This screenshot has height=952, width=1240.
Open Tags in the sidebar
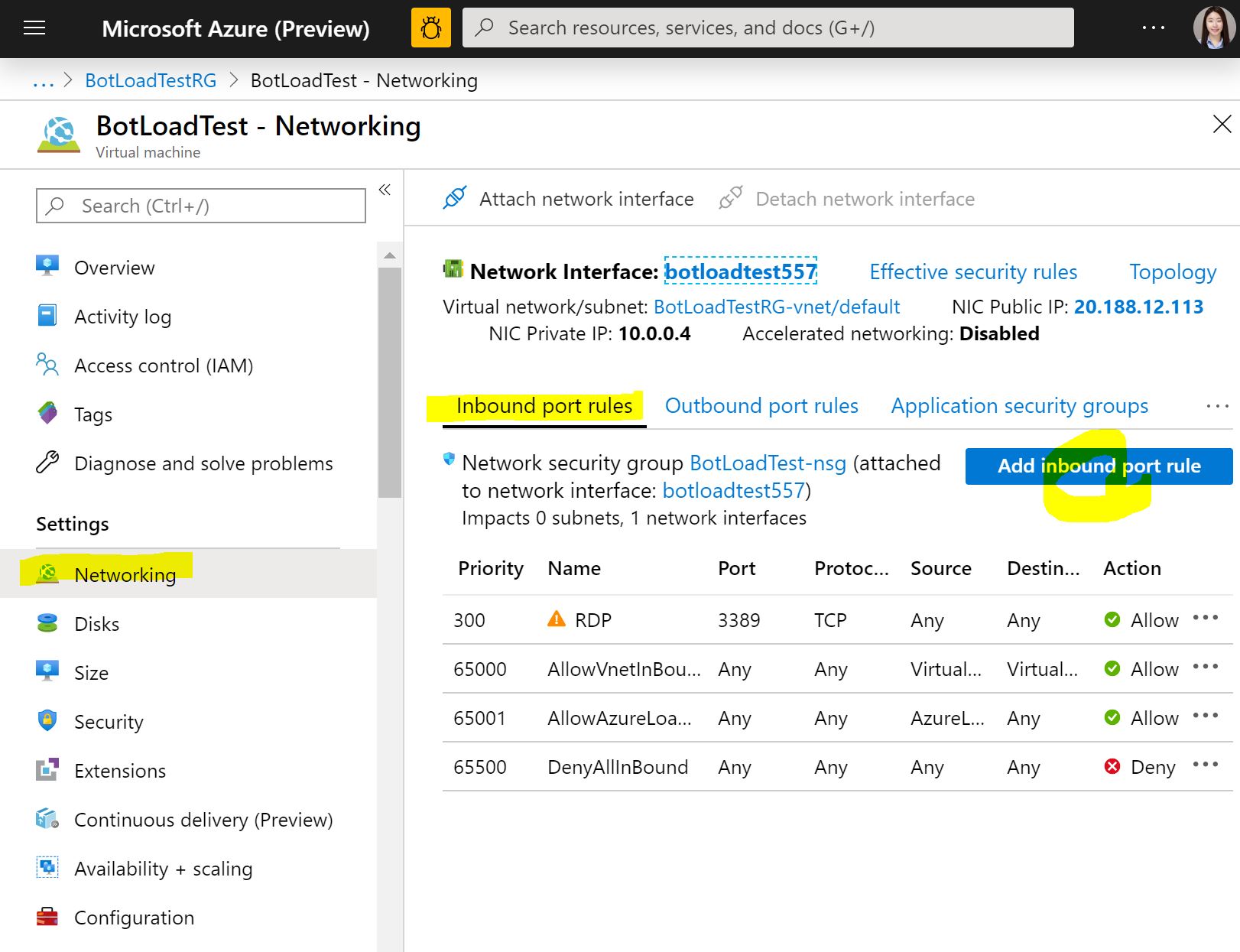click(x=93, y=415)
